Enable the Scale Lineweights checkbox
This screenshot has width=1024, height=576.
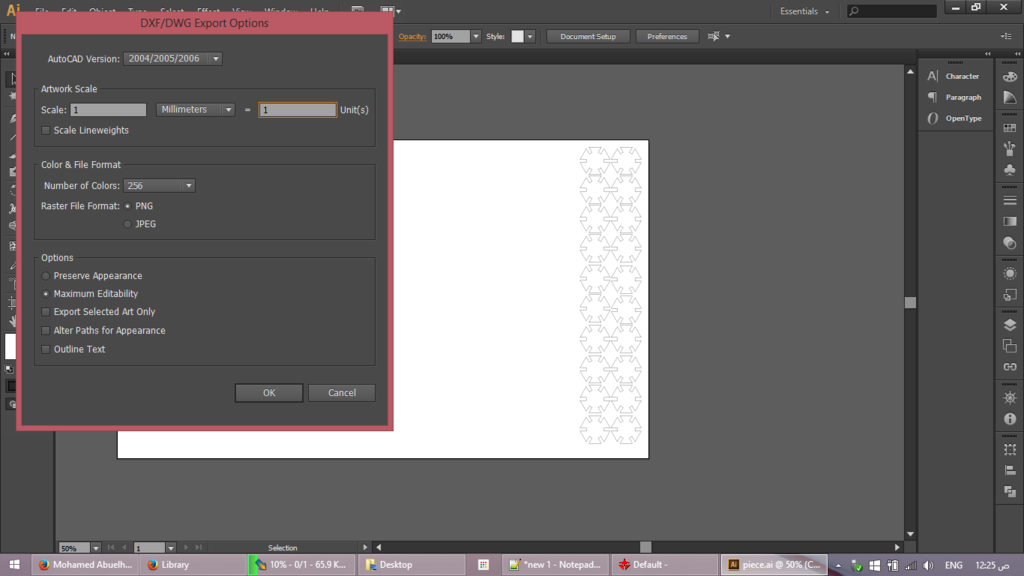point(46,131)
